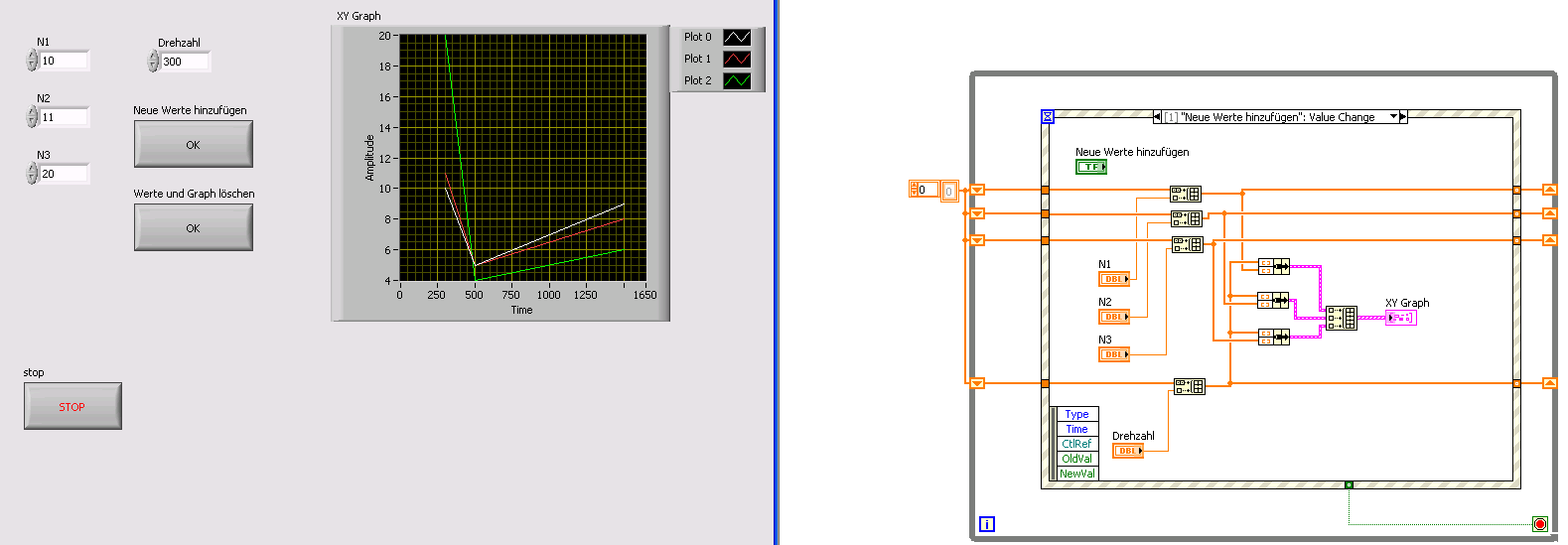Click the Time axis label on graph
1568x545 pixels.
pos(522,310)
